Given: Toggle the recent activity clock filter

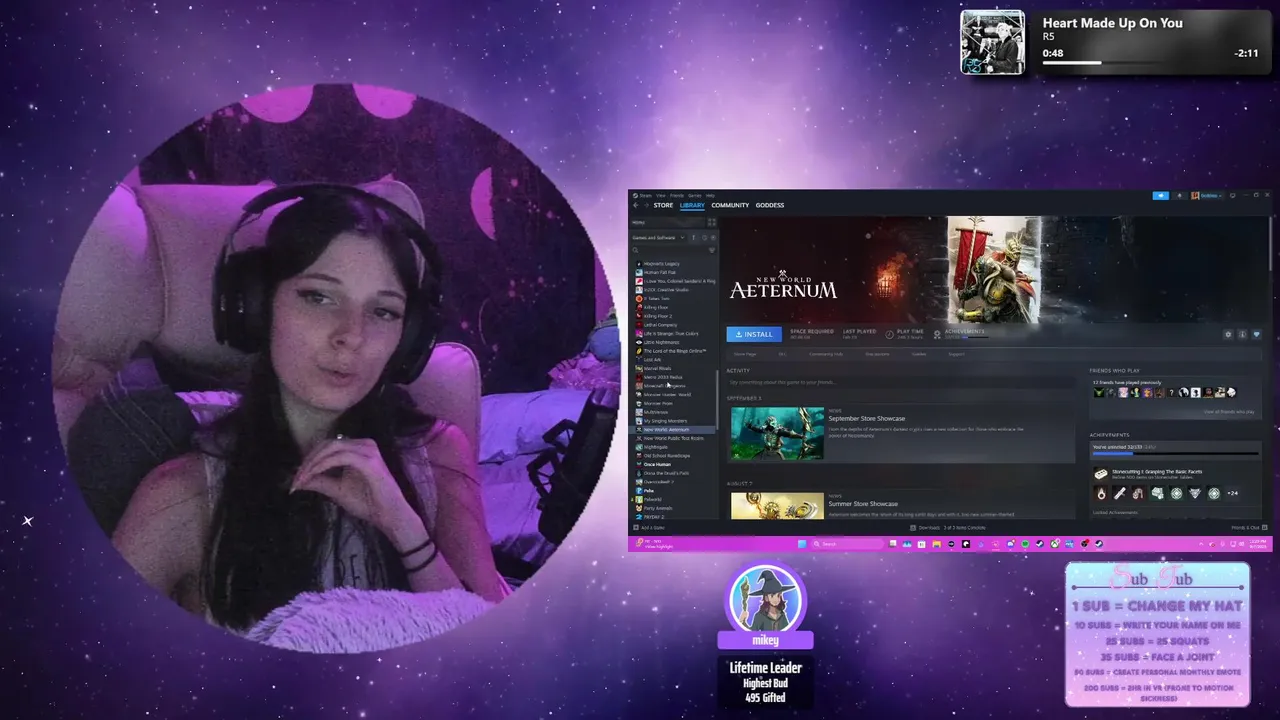Looking at the screenshot, I should click(x=704, y=237).
